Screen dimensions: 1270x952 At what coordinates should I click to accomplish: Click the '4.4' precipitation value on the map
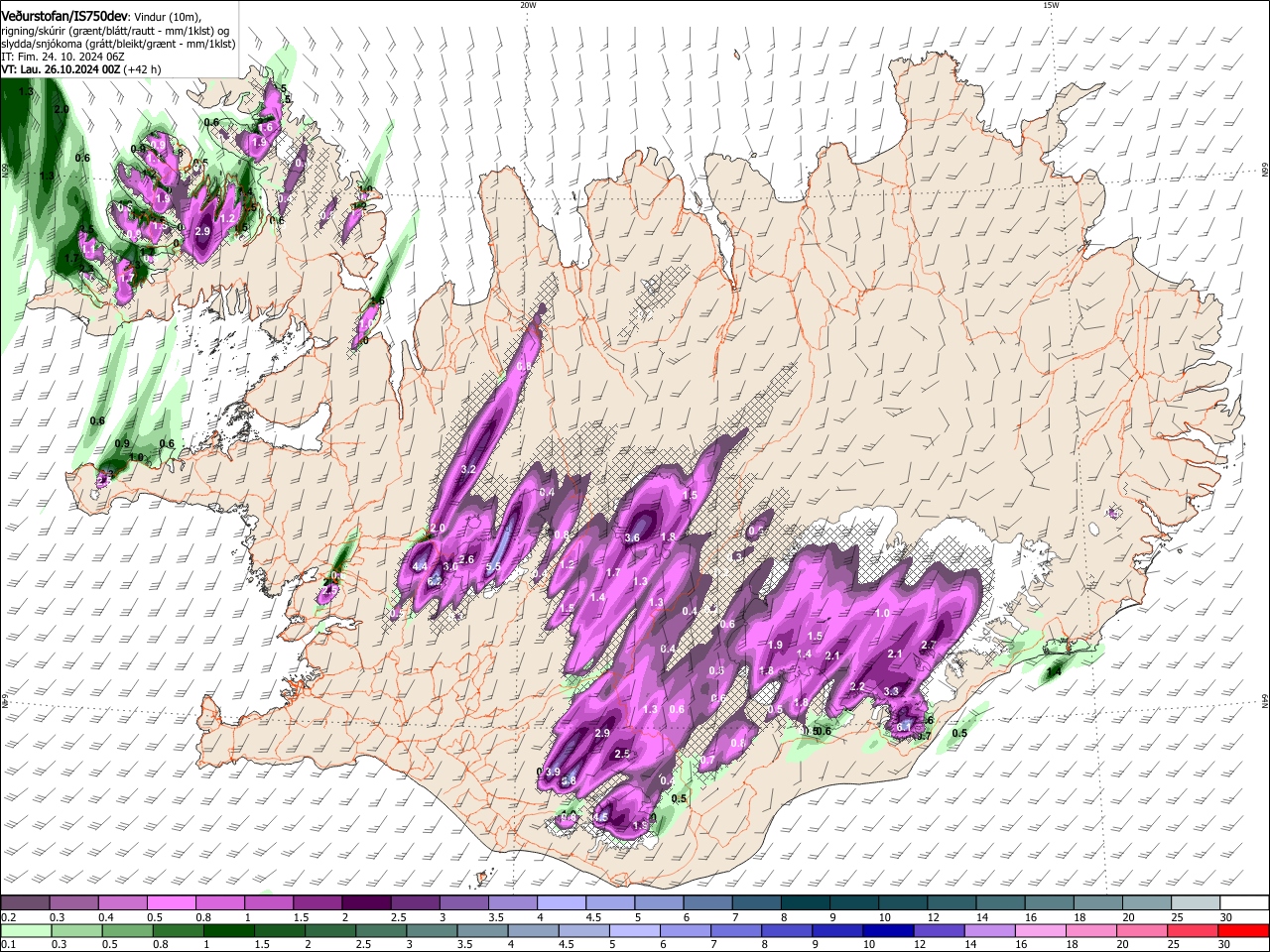[420, 566]
